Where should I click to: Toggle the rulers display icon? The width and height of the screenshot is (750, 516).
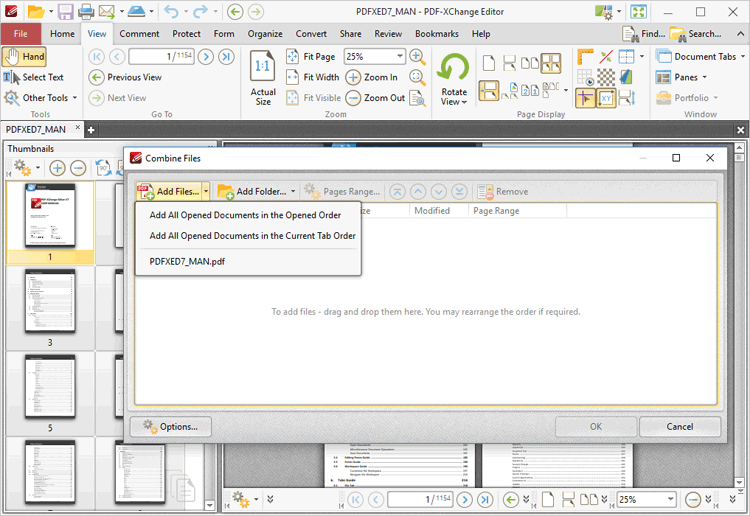click(585, 57)
